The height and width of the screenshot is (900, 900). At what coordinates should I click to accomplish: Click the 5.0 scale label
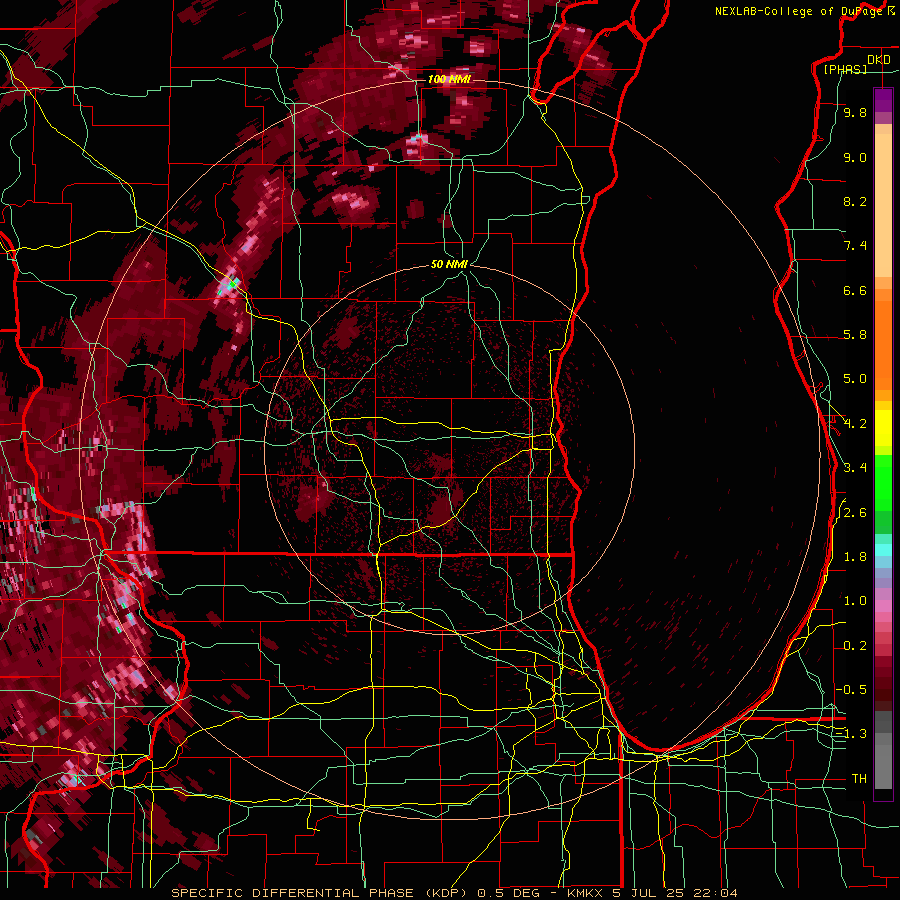tap(855, 379)
